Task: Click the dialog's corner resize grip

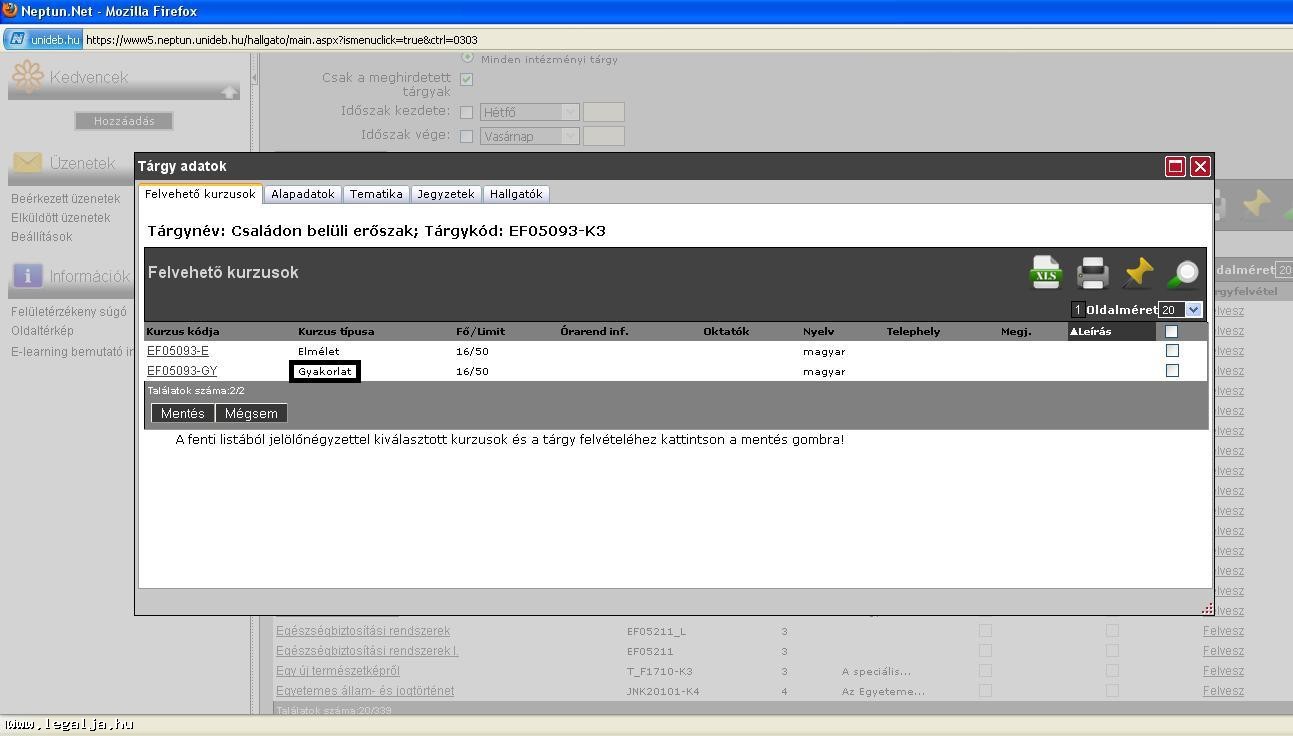Action: [1207, 608]
